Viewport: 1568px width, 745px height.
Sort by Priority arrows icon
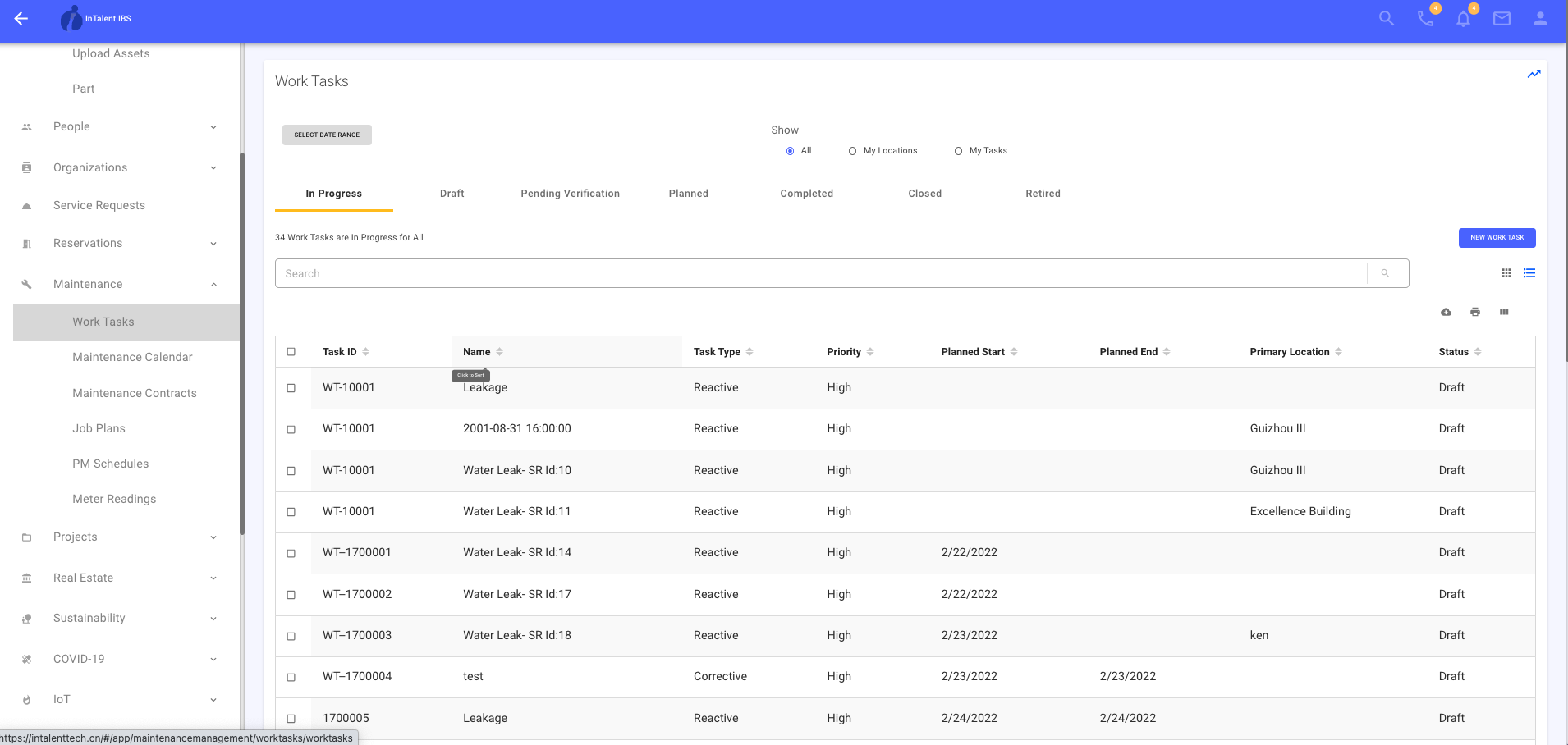tap(870, 352)
